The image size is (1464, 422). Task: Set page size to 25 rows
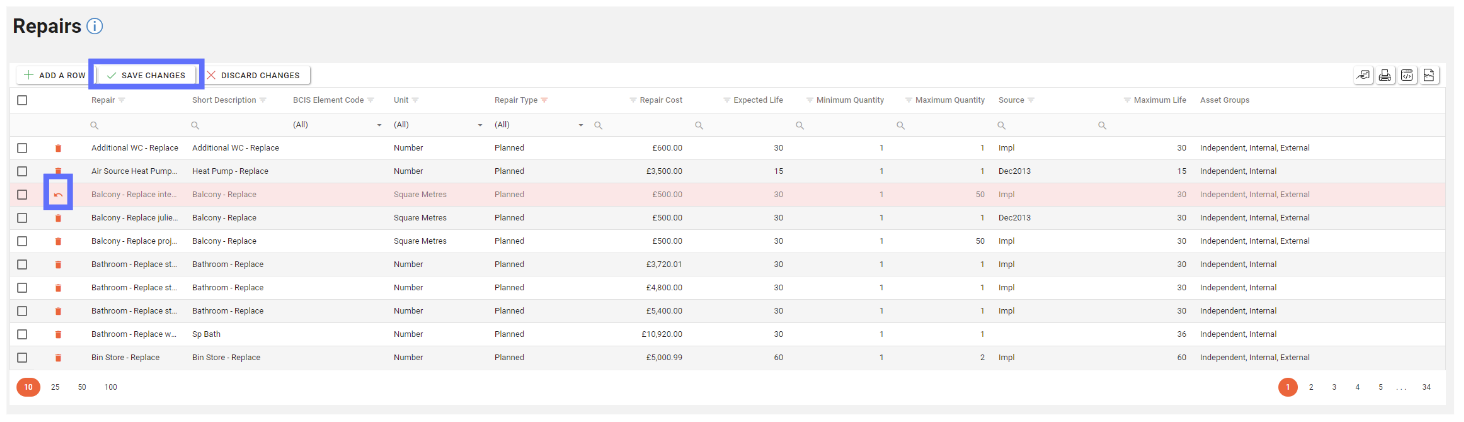coord(55,387)
